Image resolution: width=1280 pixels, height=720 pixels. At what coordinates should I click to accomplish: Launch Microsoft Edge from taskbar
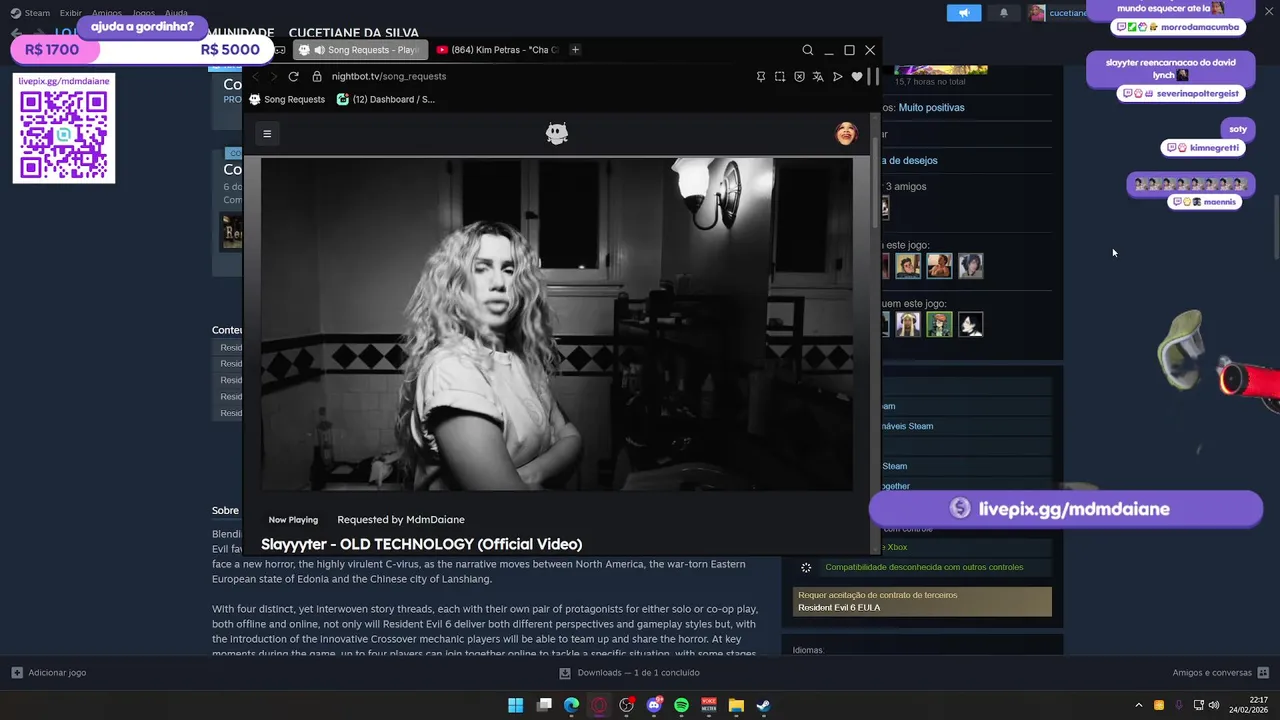pyautogui.click(x=571, y=705)
